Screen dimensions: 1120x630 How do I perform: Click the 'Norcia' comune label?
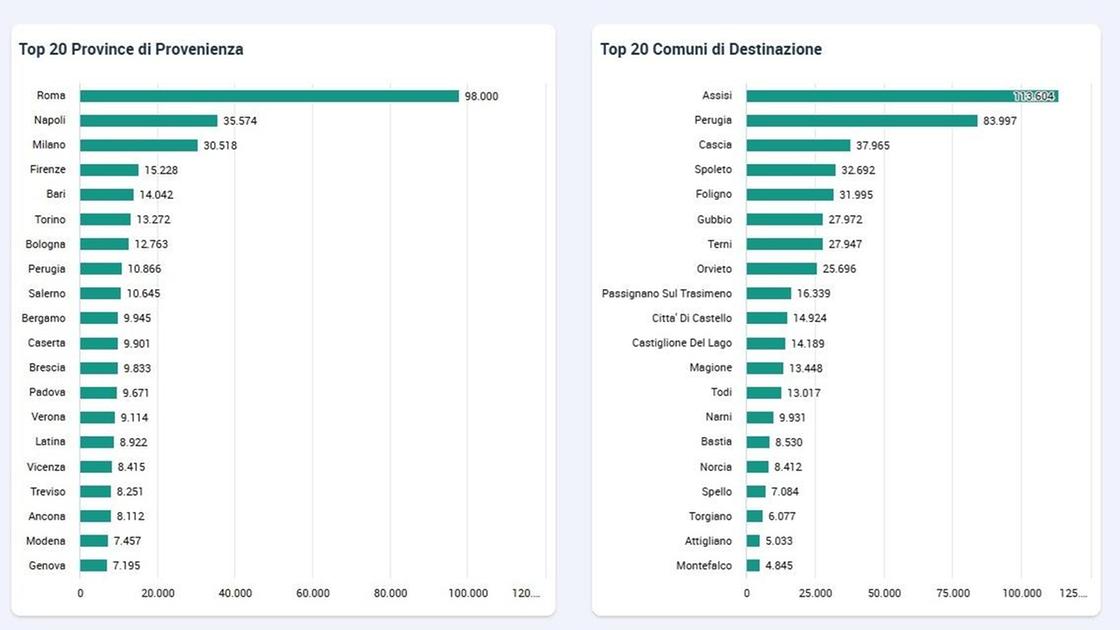(716, 467)
